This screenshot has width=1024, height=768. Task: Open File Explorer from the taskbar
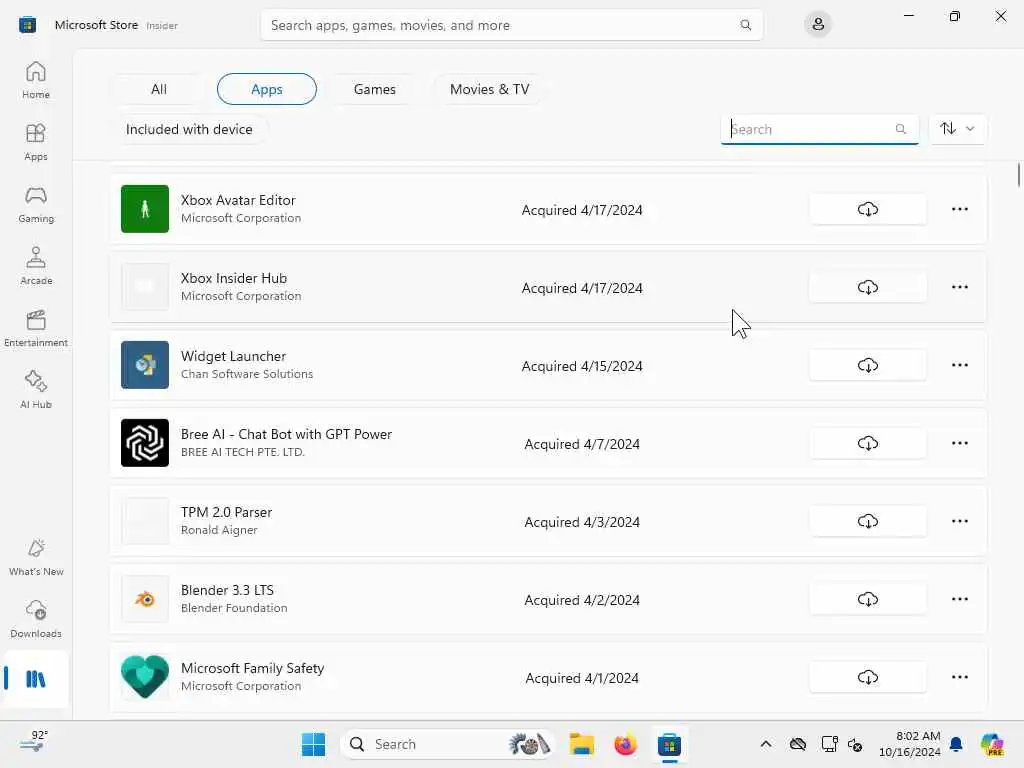point(581,744)
